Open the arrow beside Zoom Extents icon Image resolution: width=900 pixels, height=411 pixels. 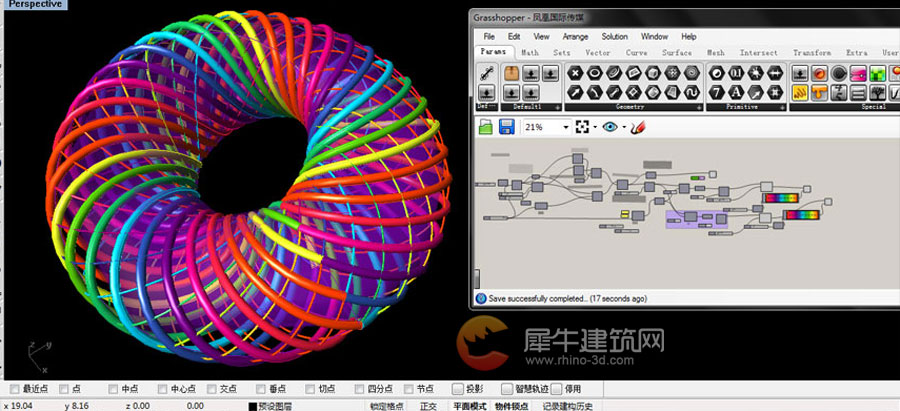click(595, 127)
